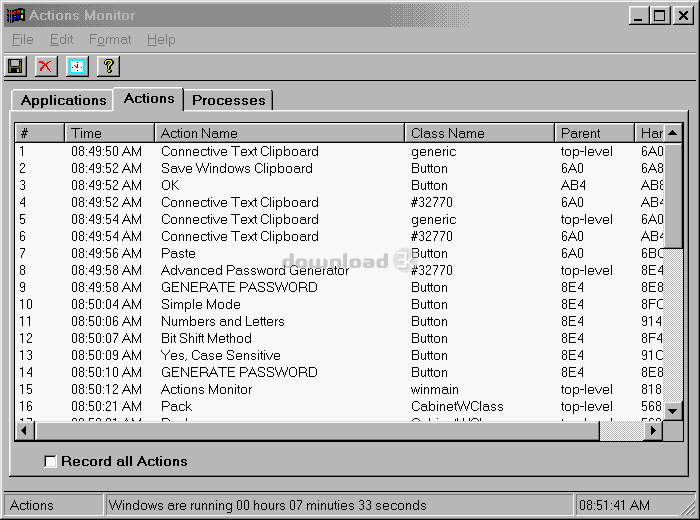Click the yellow question mark help icon
This screenshot has width=700, height=520.
tap(108, 66)
